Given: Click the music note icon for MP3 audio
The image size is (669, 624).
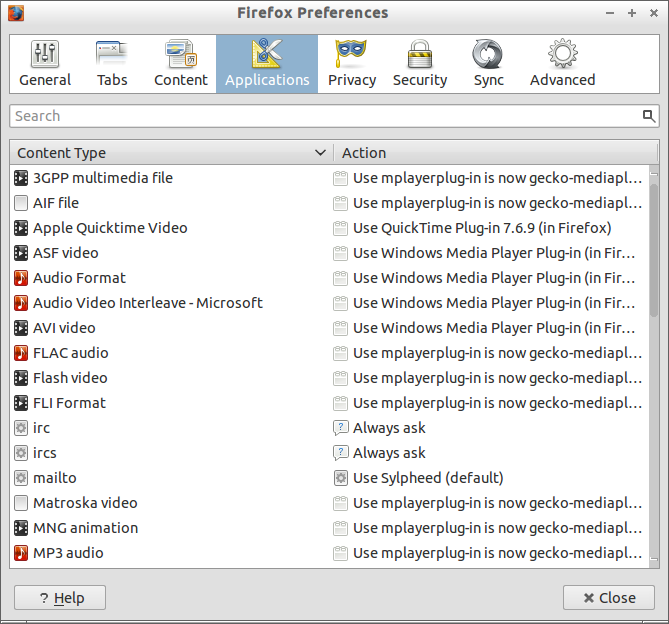Looking at the screenshot, I should (x=21, y=553).
